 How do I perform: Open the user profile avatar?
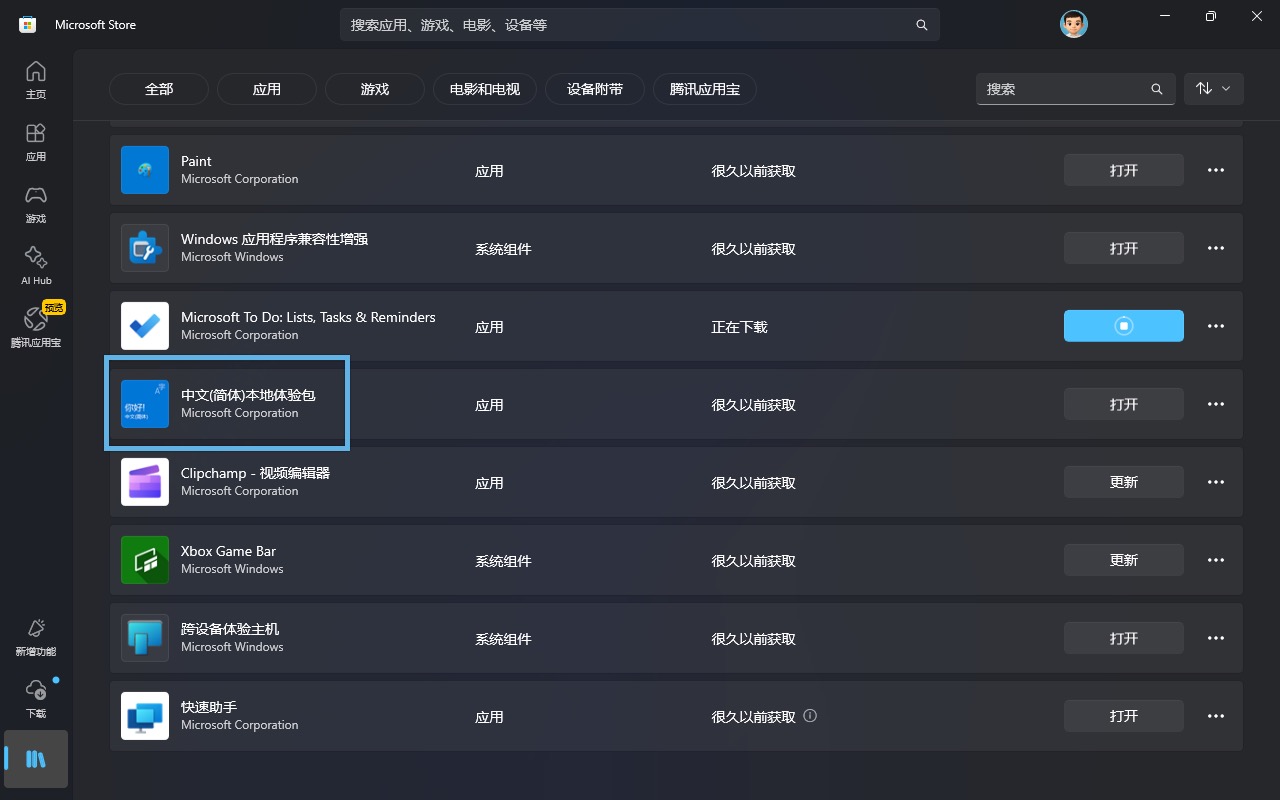tap(1074, 24)
